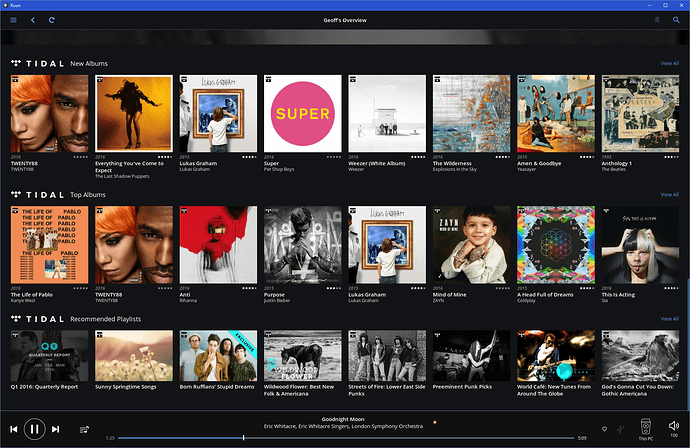
Task: Mark current track as favorite with heart
Action: point(605,429)
